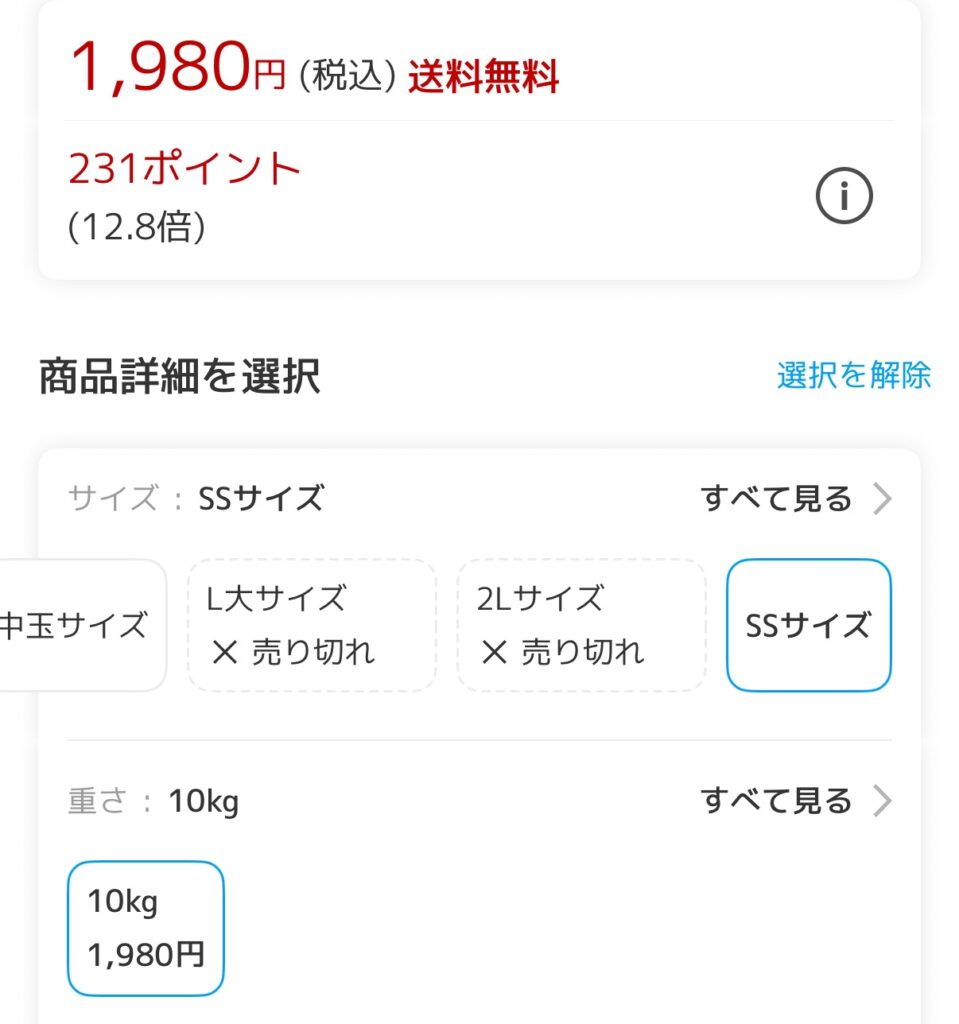
Task: Click the chevron arrow in the 重さ row
Action: (x=881, y=801)
